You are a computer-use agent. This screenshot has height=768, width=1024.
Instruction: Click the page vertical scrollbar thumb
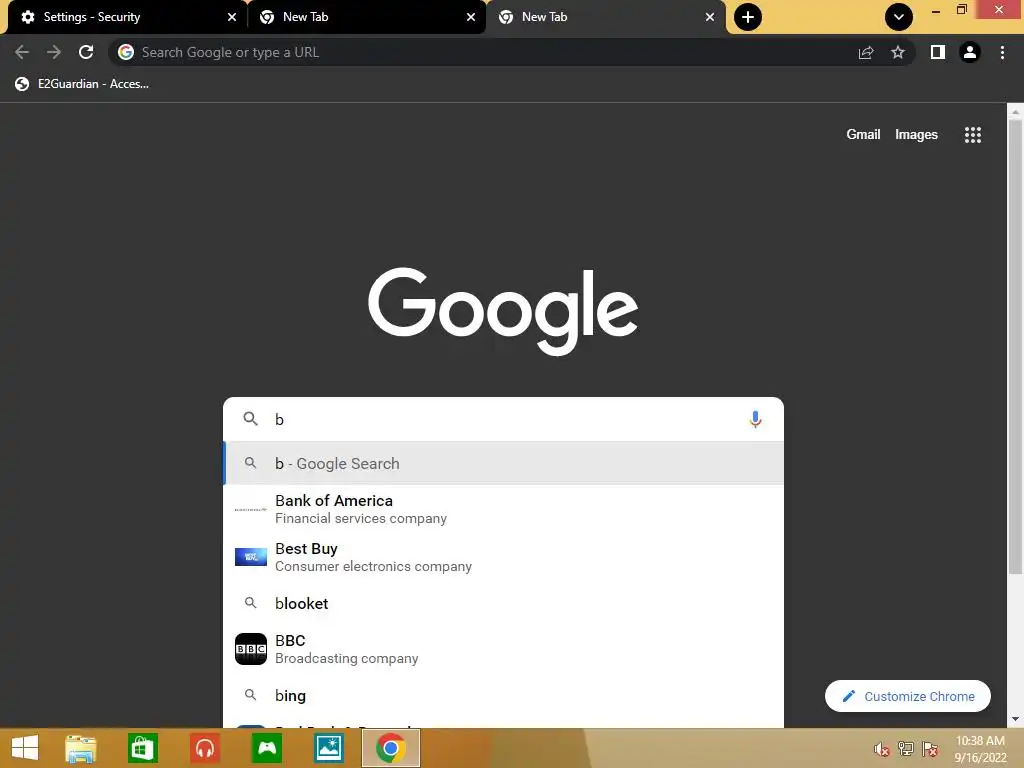(x=1015, y=347)
